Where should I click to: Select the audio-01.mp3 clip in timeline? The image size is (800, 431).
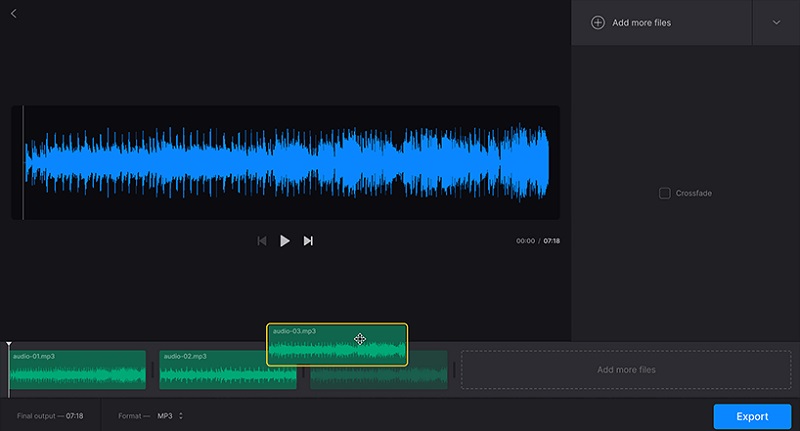78,370
